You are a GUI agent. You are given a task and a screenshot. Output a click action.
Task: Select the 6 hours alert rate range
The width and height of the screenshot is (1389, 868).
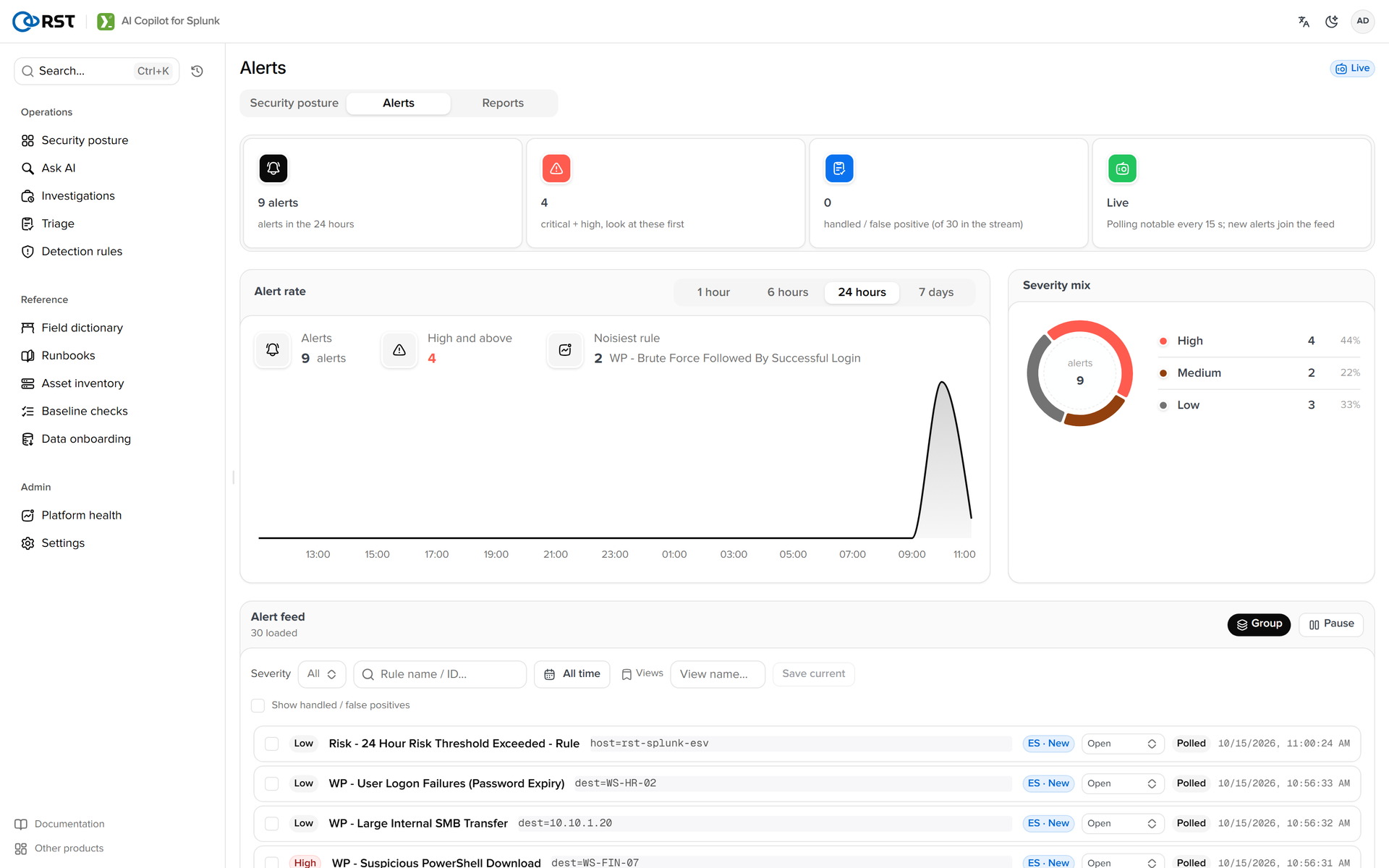click(788, 292)
